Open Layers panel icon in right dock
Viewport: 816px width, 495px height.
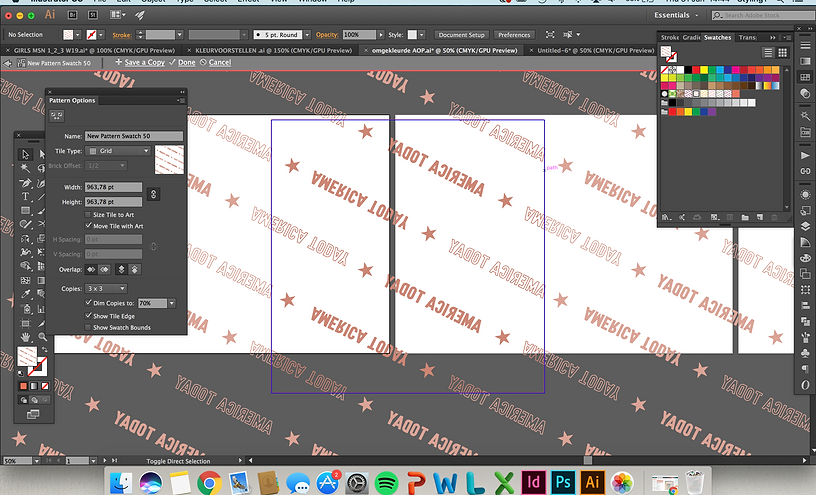[x=805, y=226]
